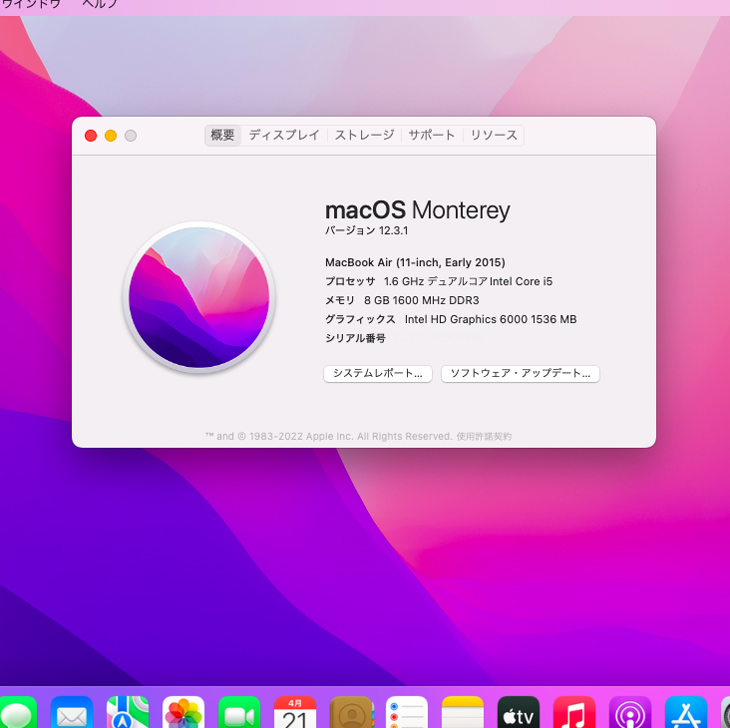The height and width of the screenshot is (728, 730).
Task: Open the App Store in the Dock
Action: [686, 713]
